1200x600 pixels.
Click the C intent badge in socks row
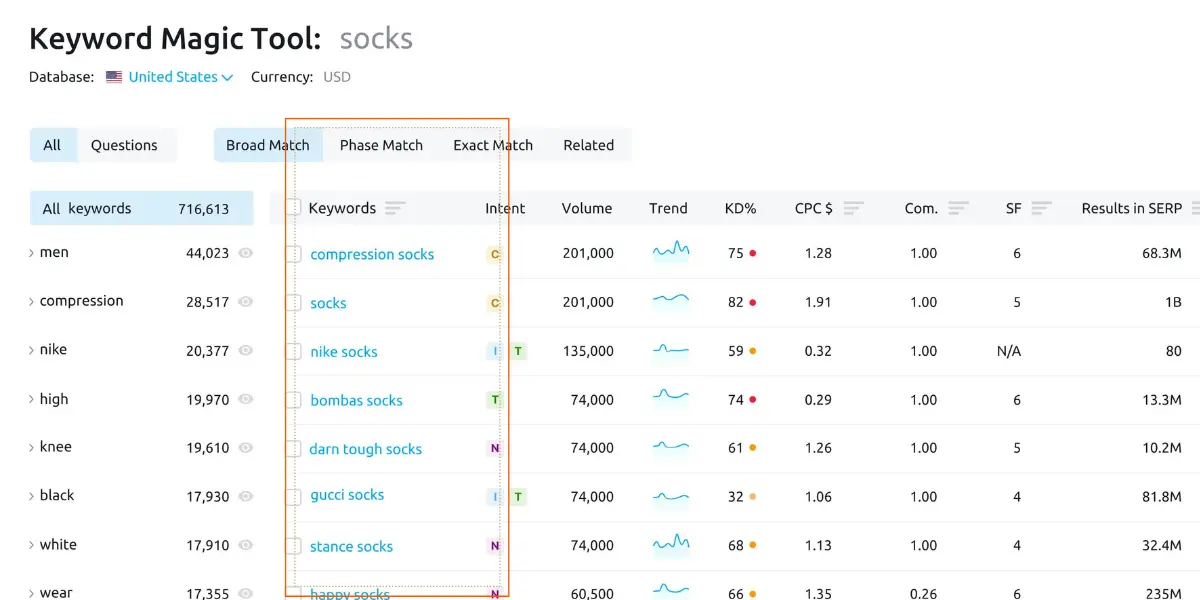pos(494,303)
